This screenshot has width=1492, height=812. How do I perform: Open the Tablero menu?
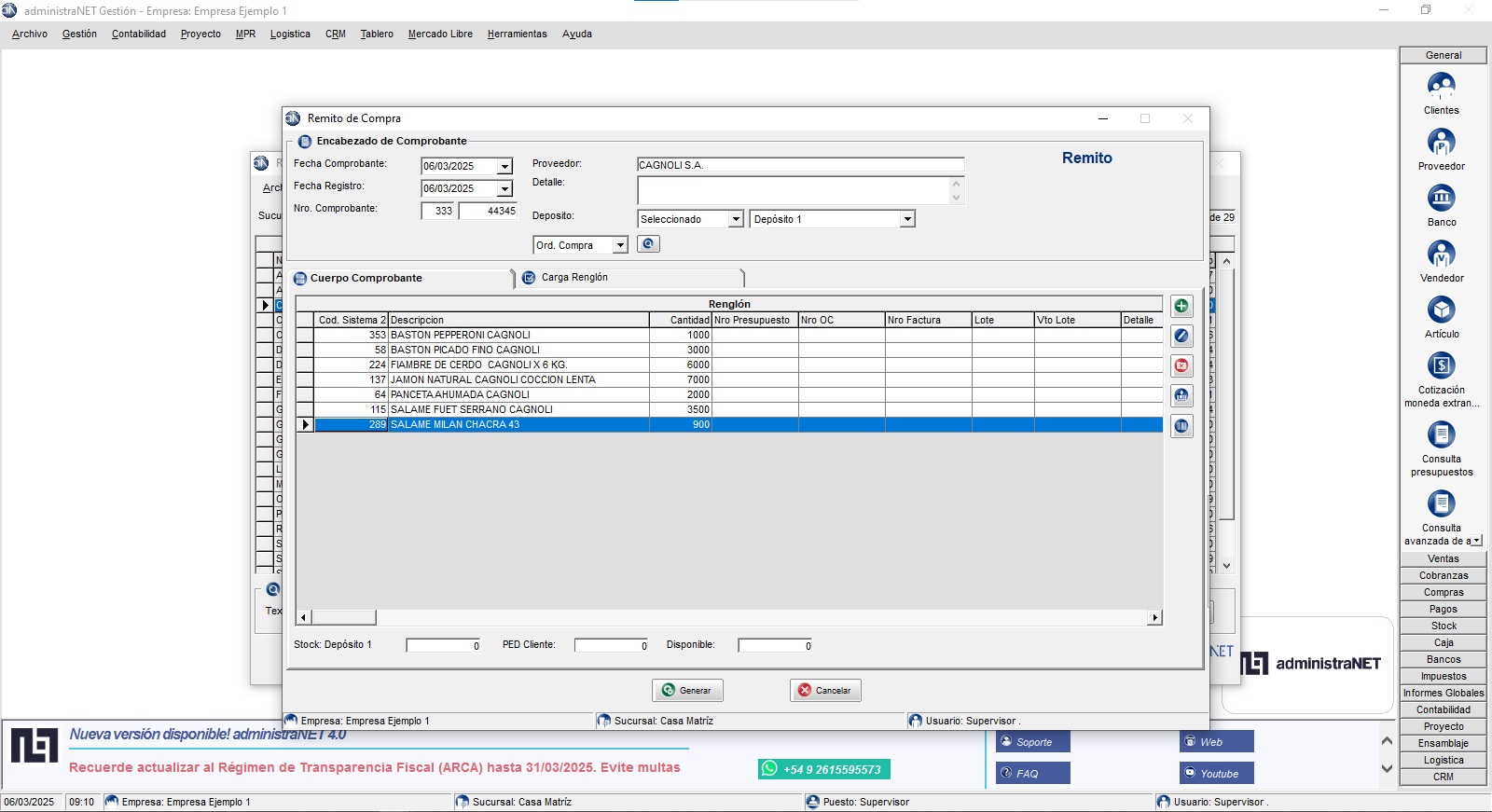point(377,34)
